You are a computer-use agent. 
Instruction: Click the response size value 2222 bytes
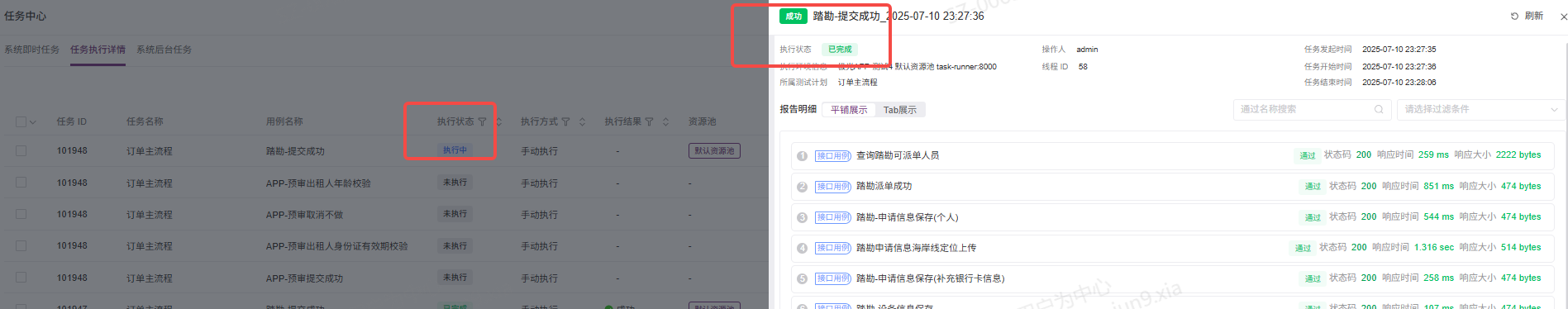point(1518,155)
